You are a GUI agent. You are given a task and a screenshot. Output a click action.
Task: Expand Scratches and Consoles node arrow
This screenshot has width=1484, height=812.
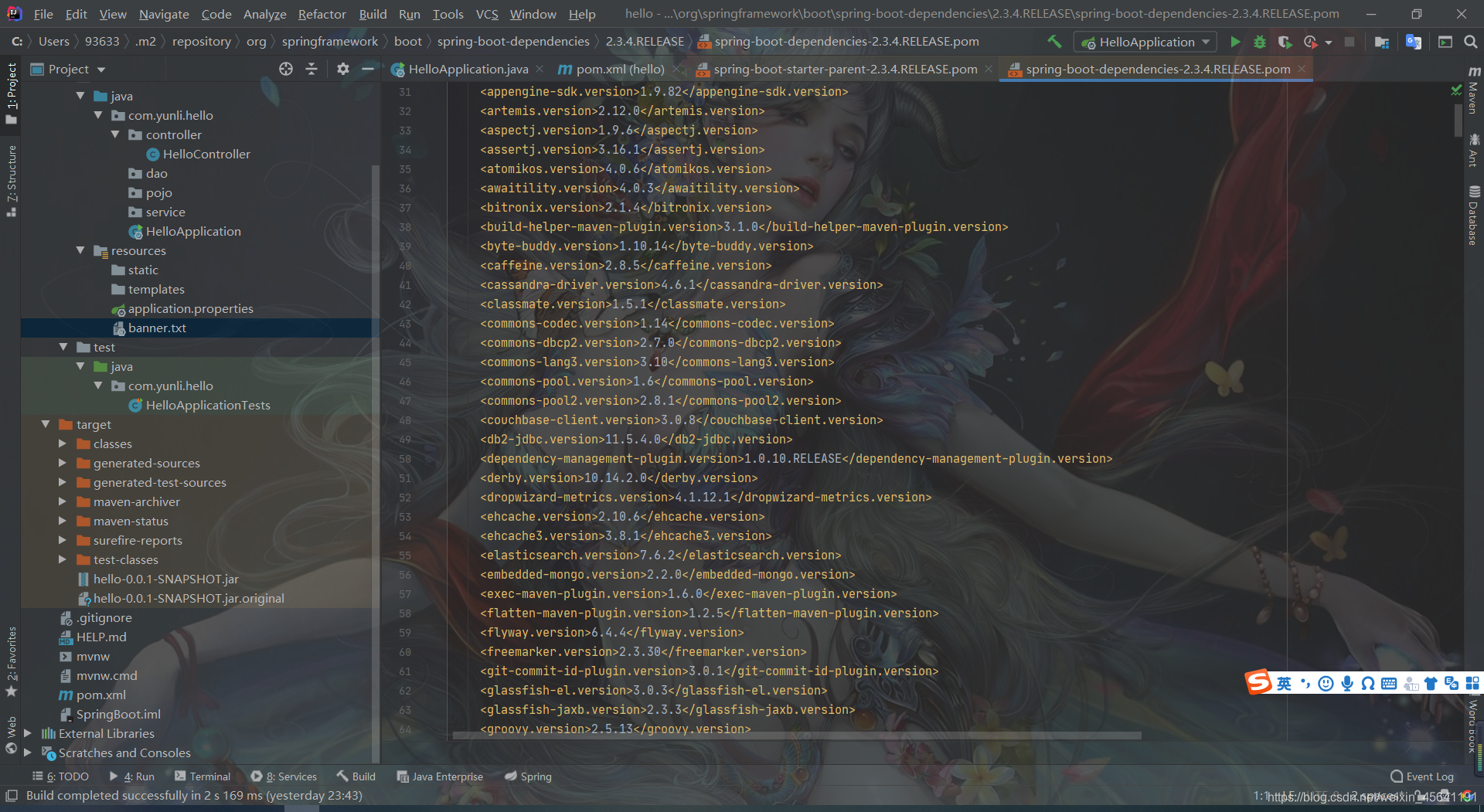[x=28, y=753]
